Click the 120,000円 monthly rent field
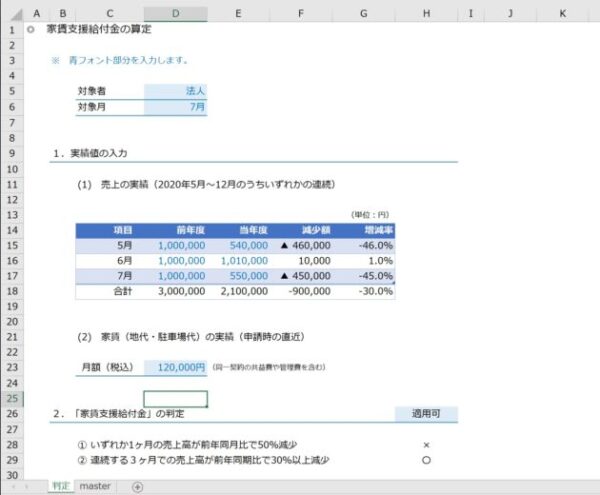Viewport: 600px width, 495px height. [x=176, y=368]
